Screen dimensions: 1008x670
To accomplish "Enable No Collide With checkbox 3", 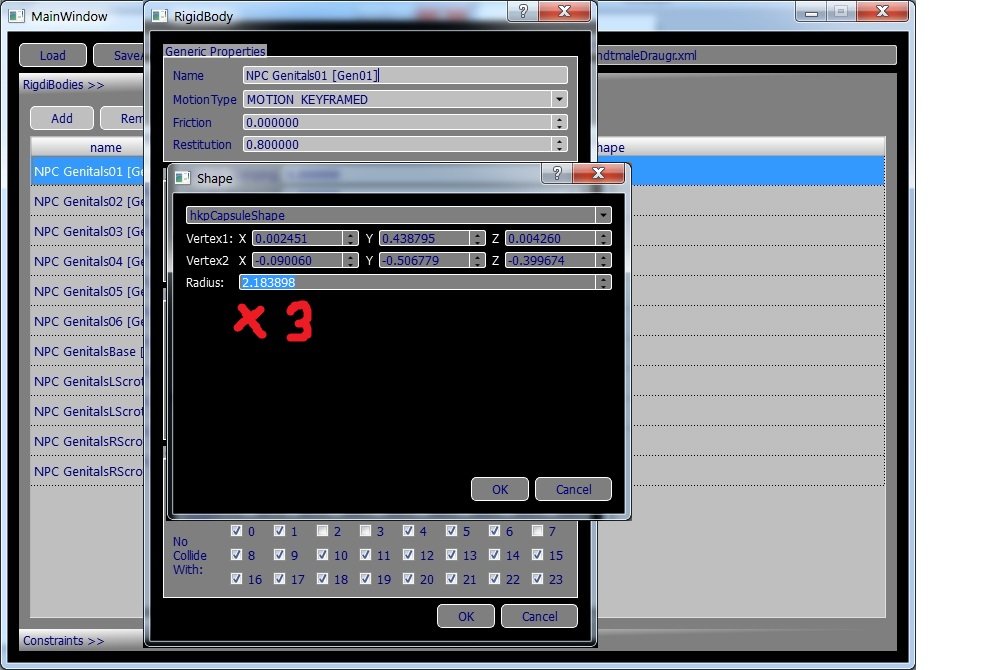I will point(365,530).
